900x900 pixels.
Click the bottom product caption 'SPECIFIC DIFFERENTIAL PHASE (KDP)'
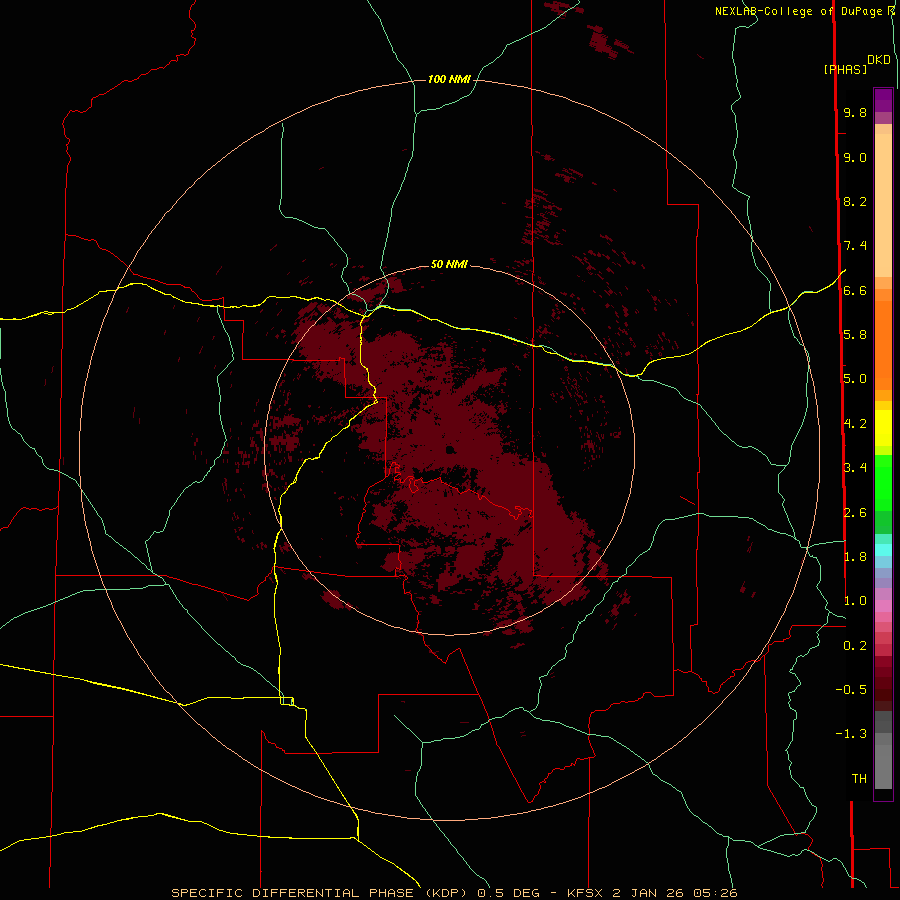pyautogui.click(x=321, y=893)
